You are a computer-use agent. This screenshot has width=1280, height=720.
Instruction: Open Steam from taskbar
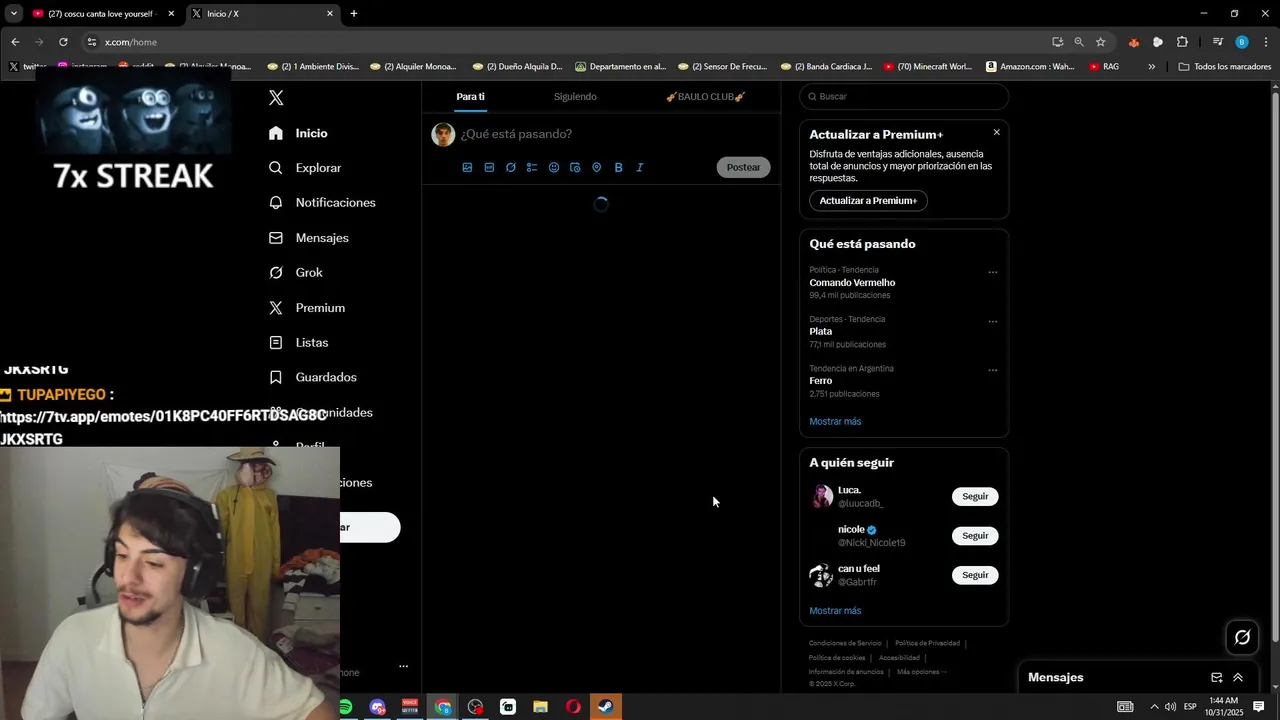click(x=606, y=707)
